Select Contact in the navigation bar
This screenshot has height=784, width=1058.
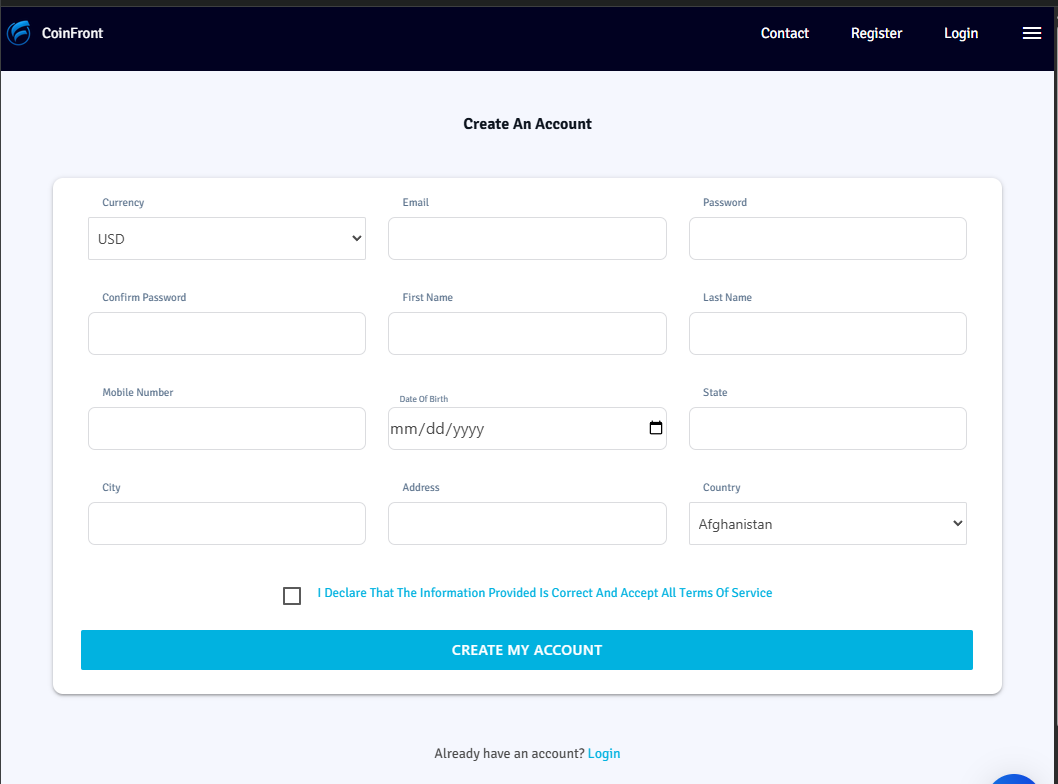pos(784,33)
